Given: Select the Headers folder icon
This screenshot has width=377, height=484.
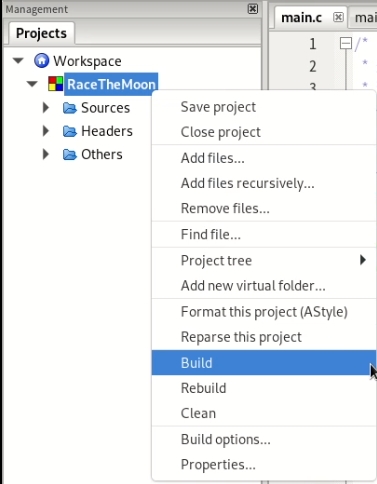Looking at the screenshot, I should coord(70,131).
